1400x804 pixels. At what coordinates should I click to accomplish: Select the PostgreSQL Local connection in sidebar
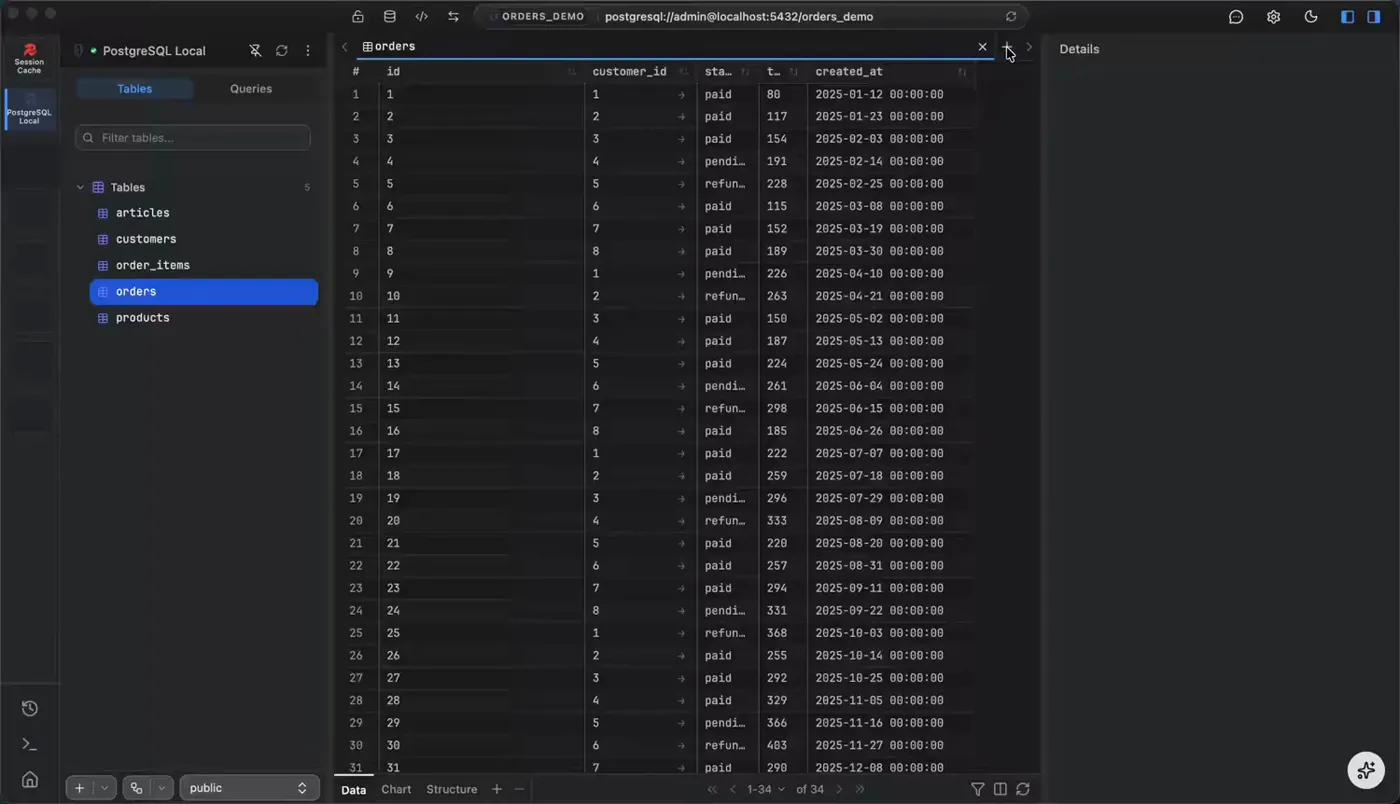[29, 110]
